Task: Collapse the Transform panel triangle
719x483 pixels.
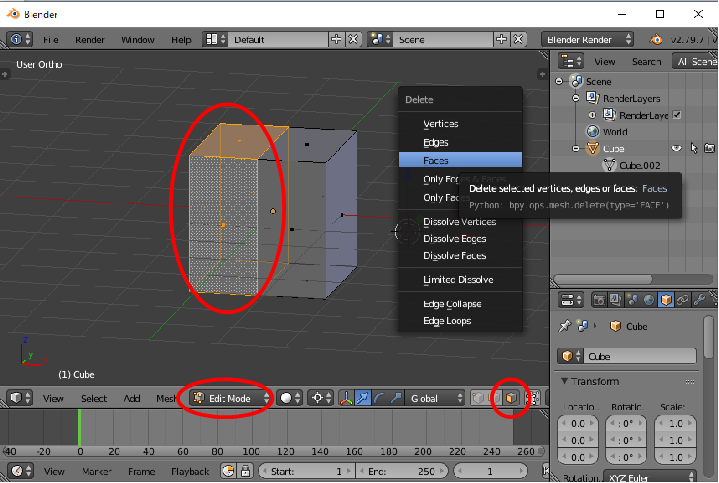Action: [564, 381]
